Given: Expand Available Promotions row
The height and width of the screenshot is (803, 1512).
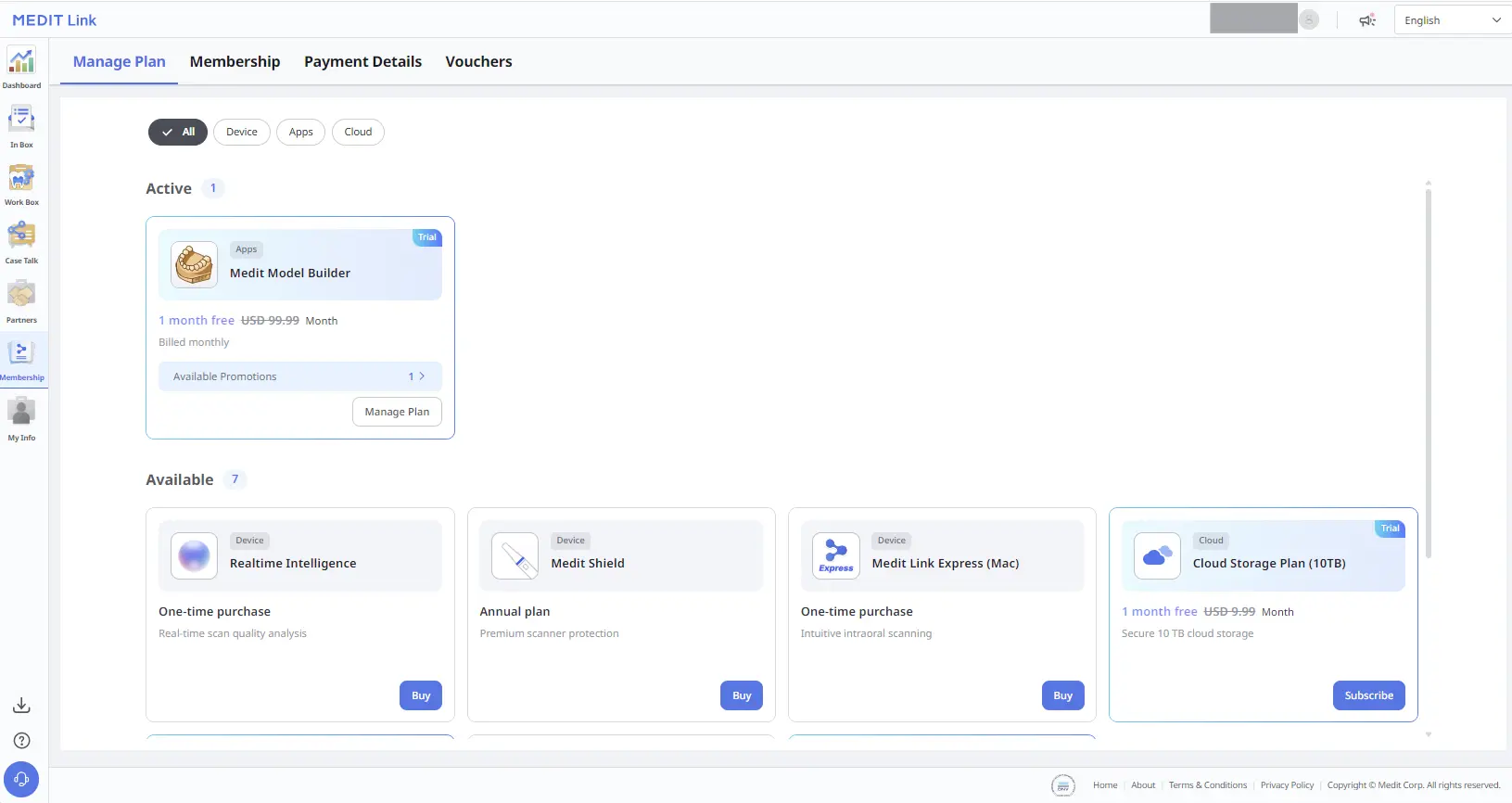Looking at the screenshot, I should 300,376.
